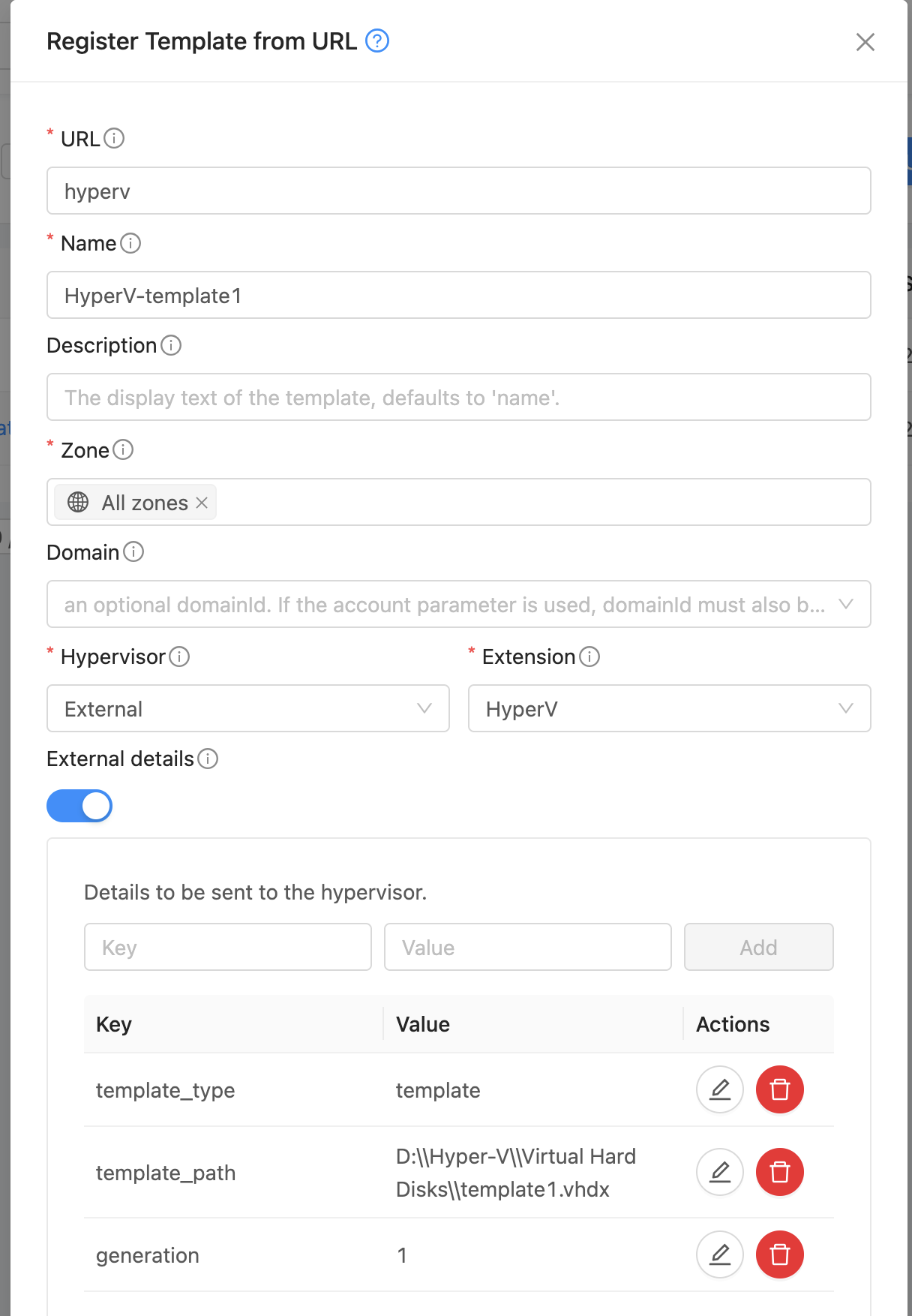Screen dimensions: 912x1316
Task: Click into the Value input field
Action: pyautogui.click(x=527, y=947)
